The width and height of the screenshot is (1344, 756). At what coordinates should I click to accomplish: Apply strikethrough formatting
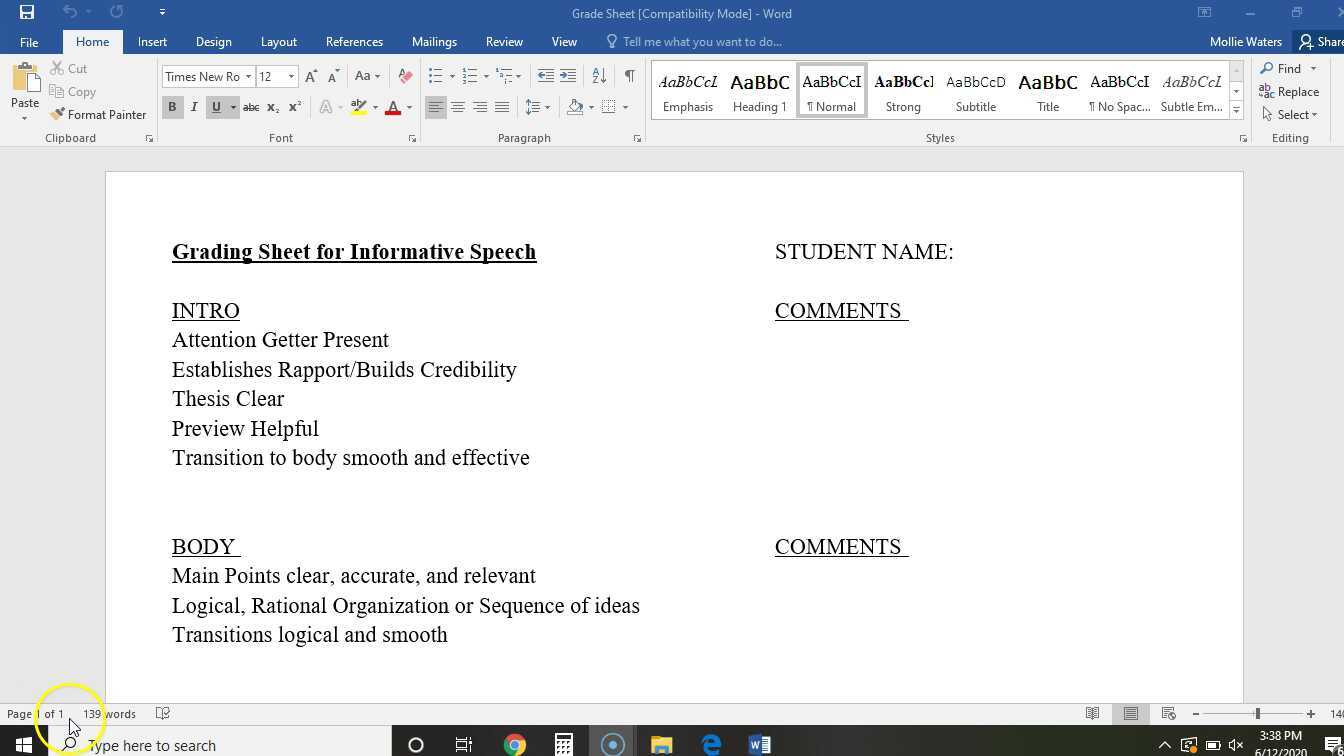250,107
